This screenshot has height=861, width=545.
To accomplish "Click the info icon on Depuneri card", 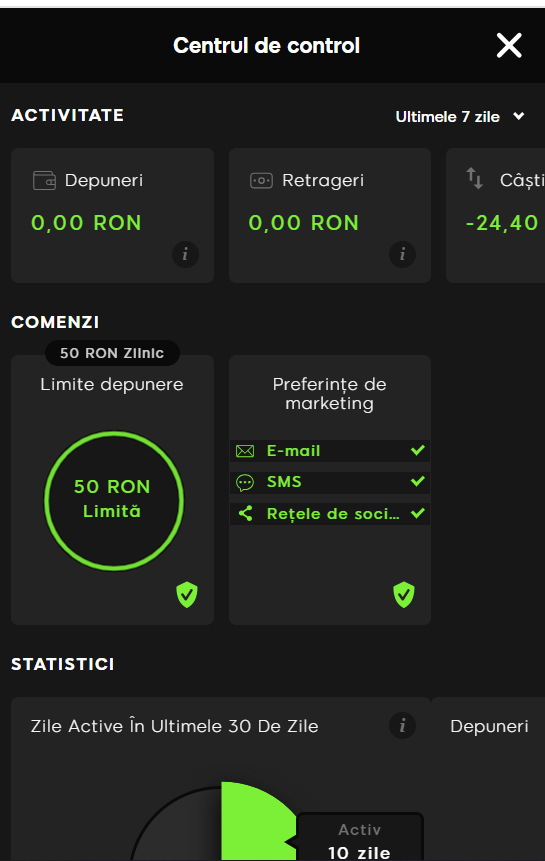I will (x=186, y=254).
